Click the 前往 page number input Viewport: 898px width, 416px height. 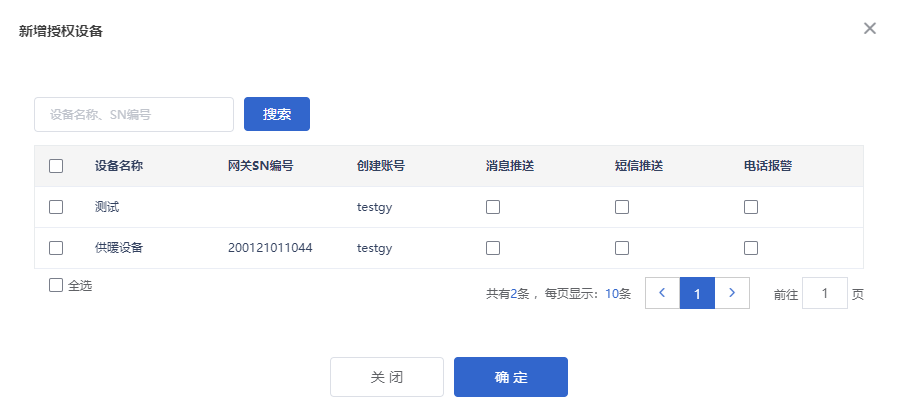pos(825,293)
